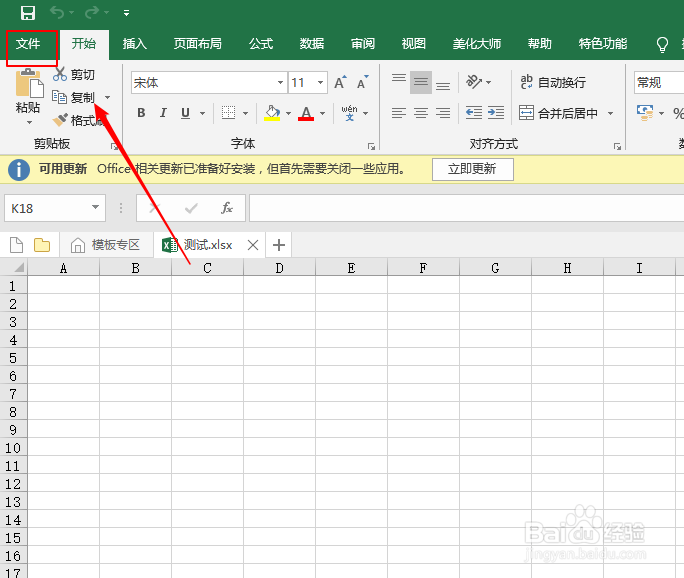Screen dimensions: 684x578
Task: Open the 宋体 font name dropdown
Action: [280, 82]
